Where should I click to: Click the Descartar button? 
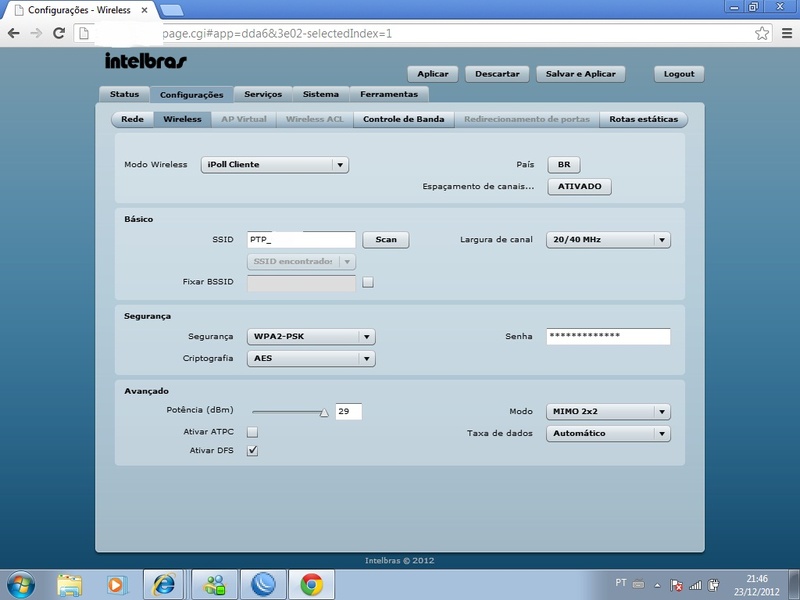pos(497,74)
